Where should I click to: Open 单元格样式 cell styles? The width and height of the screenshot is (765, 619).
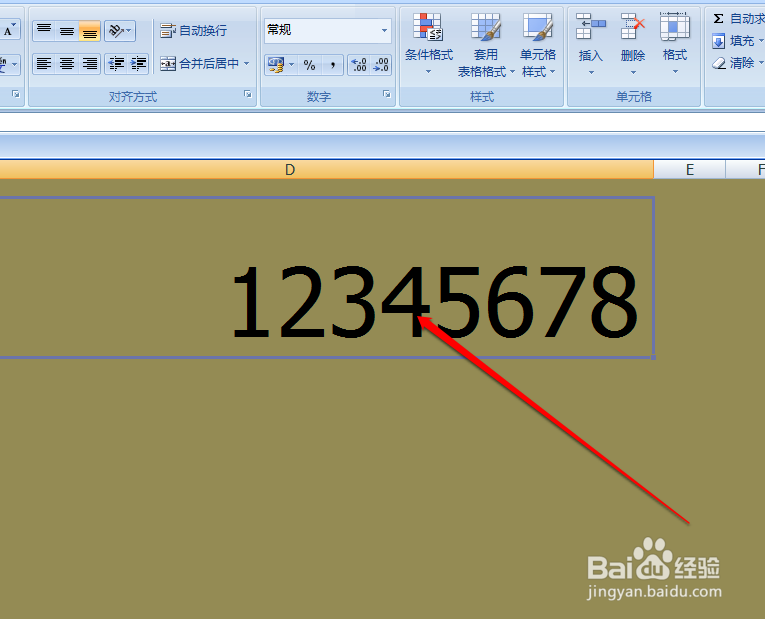click(538, 45)
